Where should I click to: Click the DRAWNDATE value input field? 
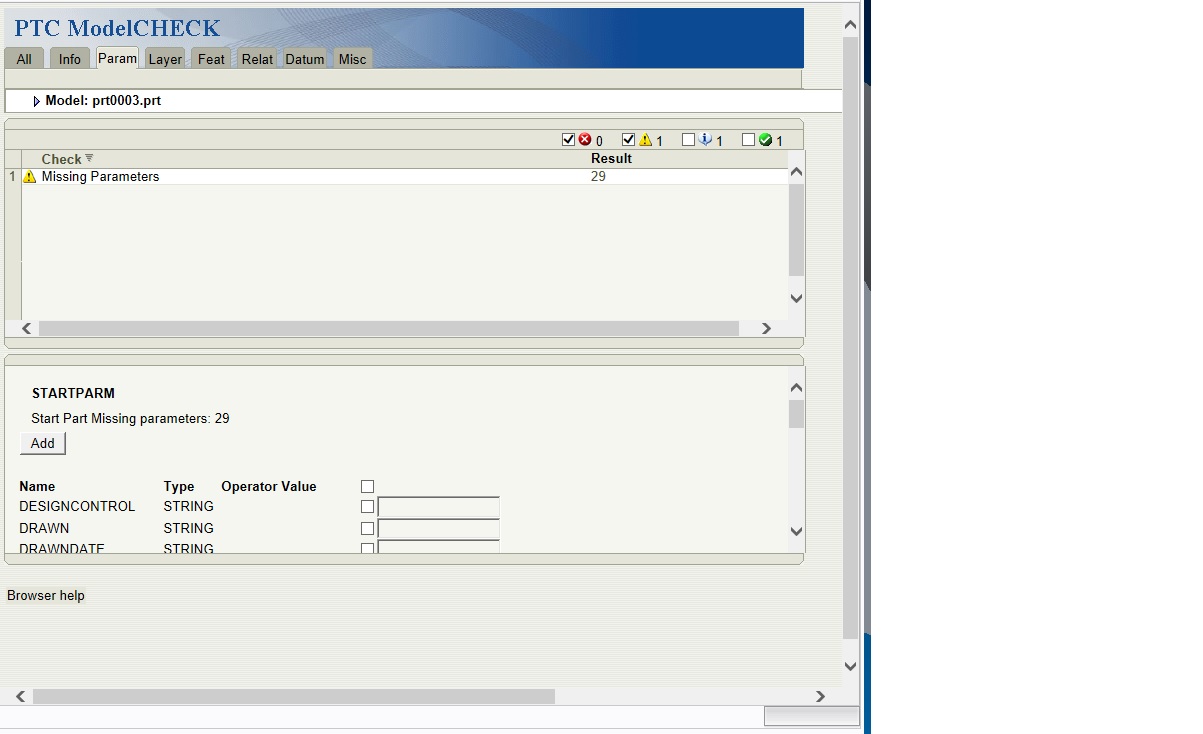438,547
